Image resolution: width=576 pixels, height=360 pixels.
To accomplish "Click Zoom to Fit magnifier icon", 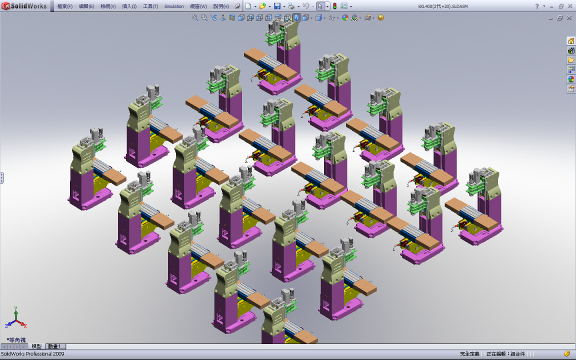I will click(x=195, y=18).
